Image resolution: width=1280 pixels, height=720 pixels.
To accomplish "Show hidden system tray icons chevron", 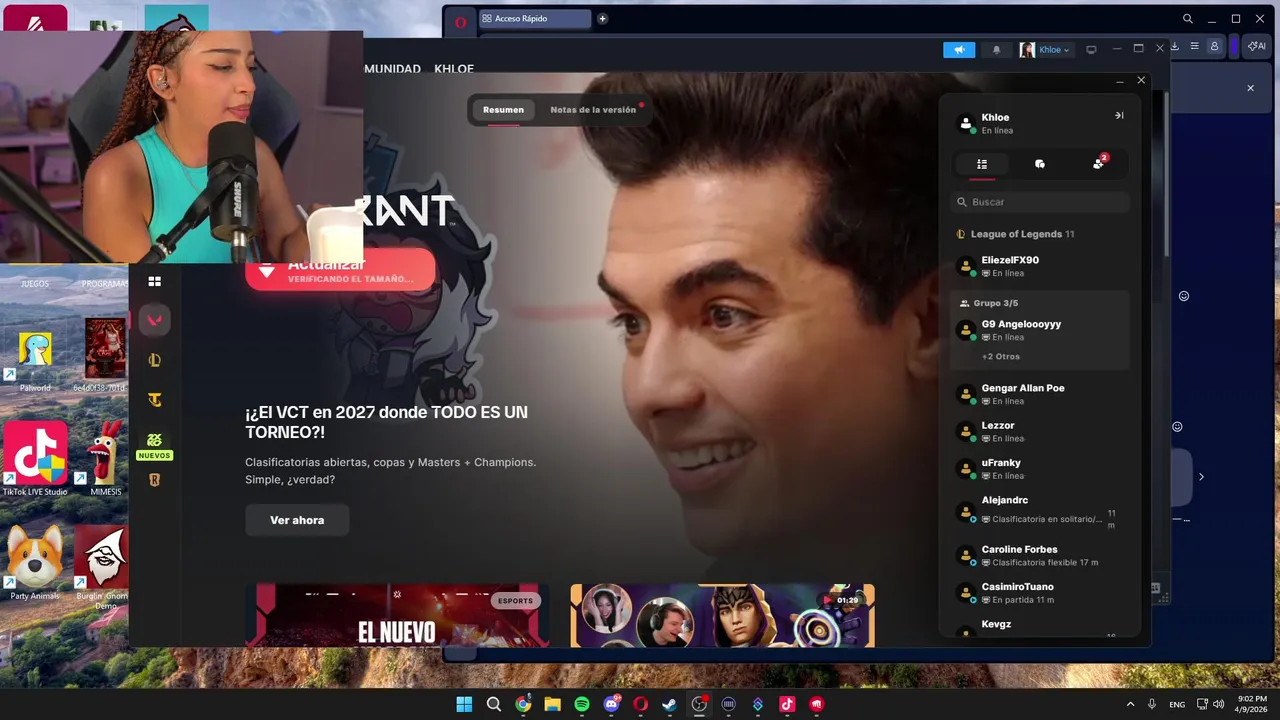I will click(1130, 704).
